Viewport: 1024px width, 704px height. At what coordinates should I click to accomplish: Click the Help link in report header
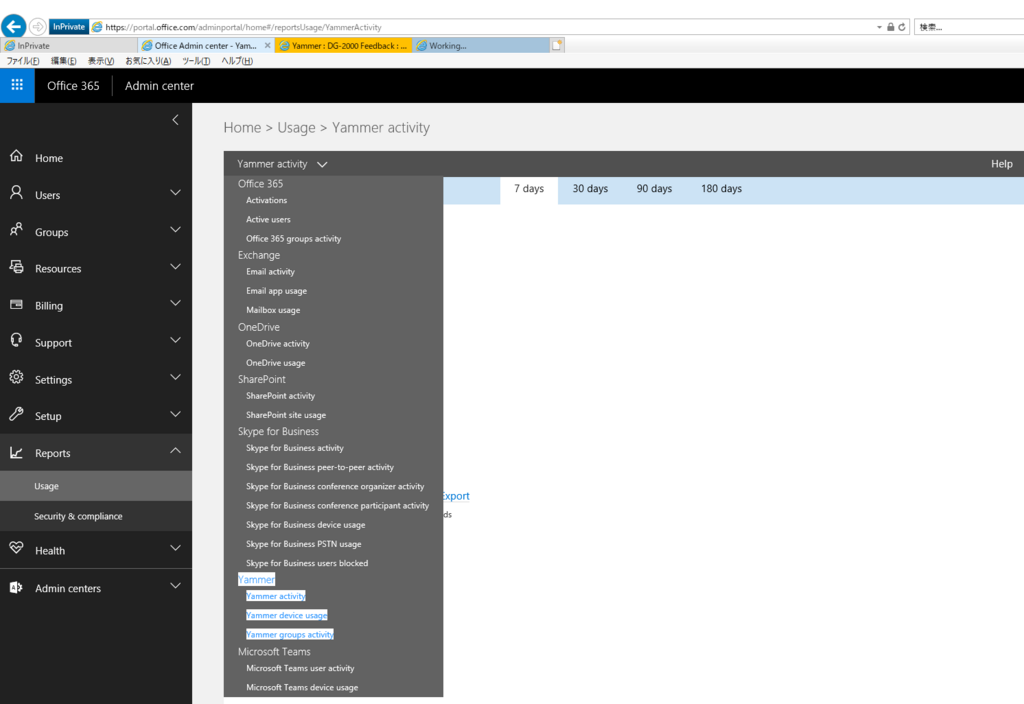[1001, 164]
